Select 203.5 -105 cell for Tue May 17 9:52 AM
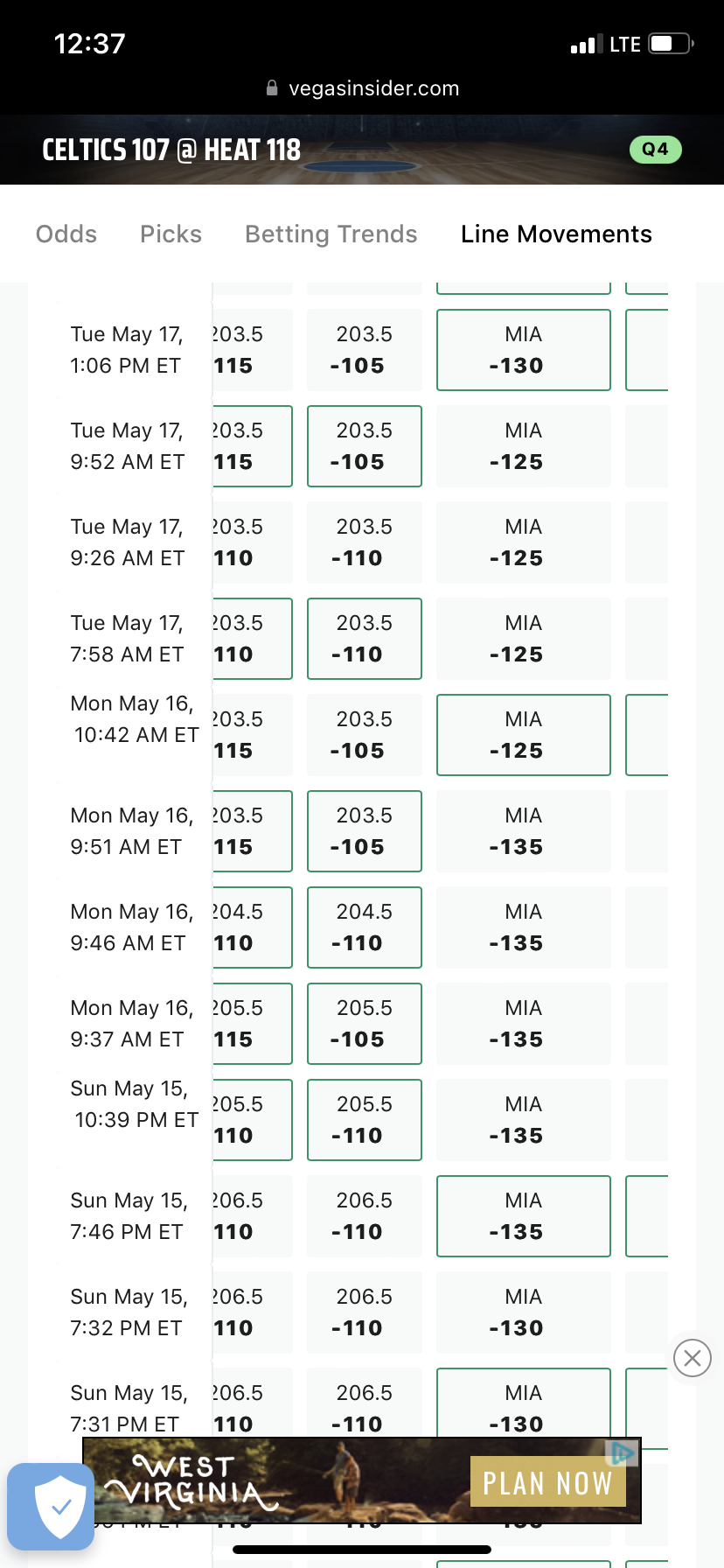The height and width of the screenshot is (1568, 724). click(364, 446)
